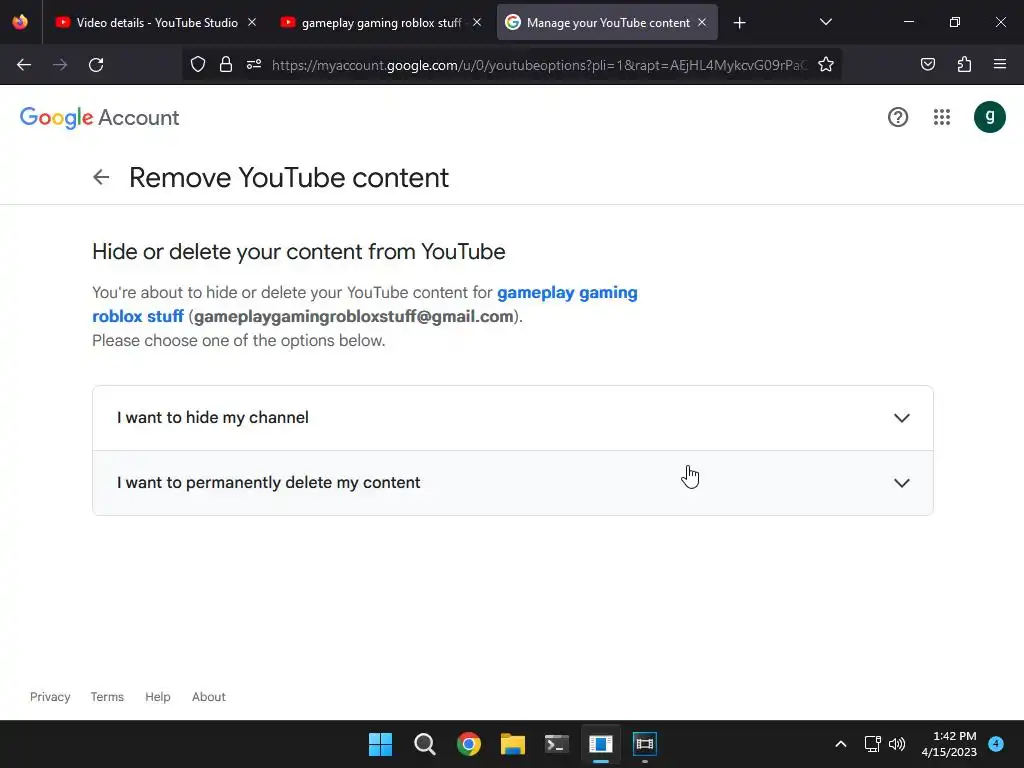Go forward one page in browser
The image size is (1024, 768).
[x=60, y=65]
